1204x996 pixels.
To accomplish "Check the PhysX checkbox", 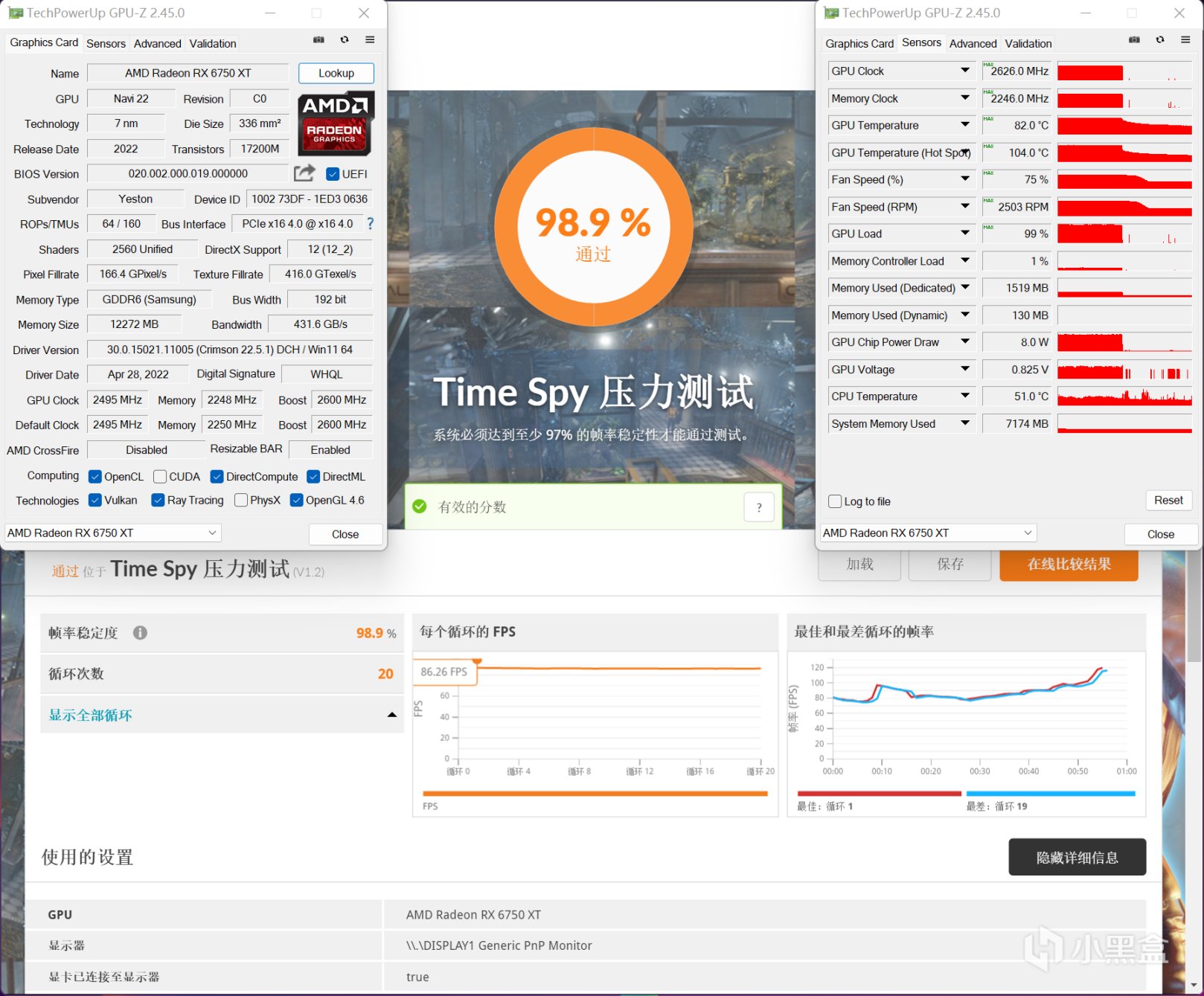I will tap(240, 500).
